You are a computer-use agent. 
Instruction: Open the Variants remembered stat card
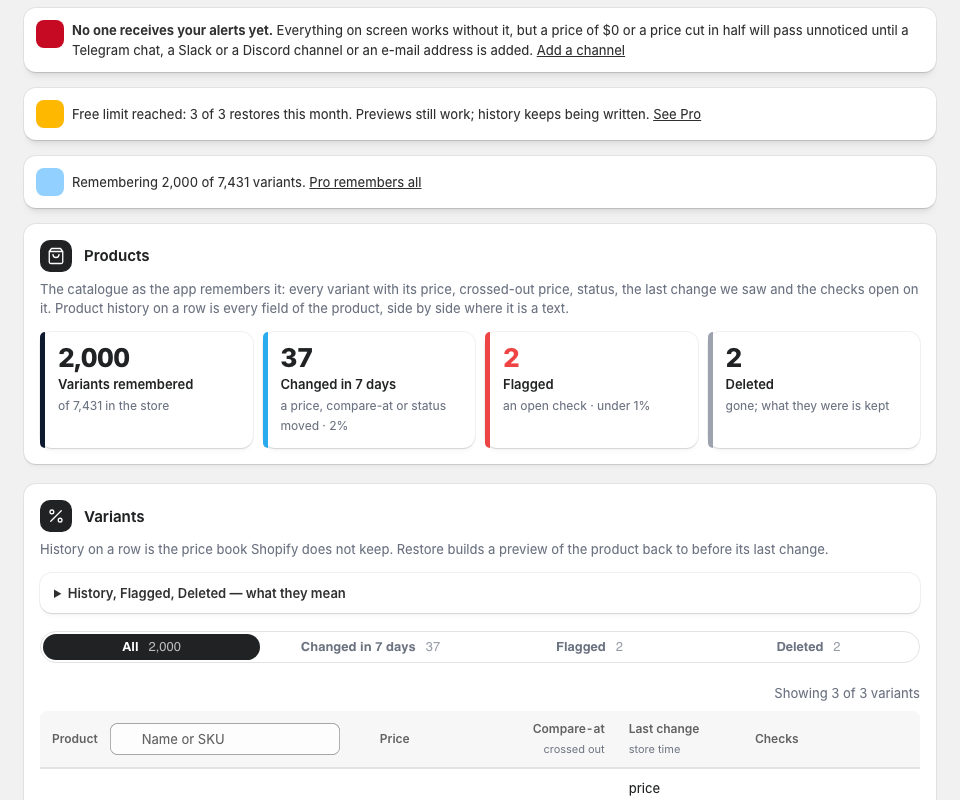coord(146,390)
